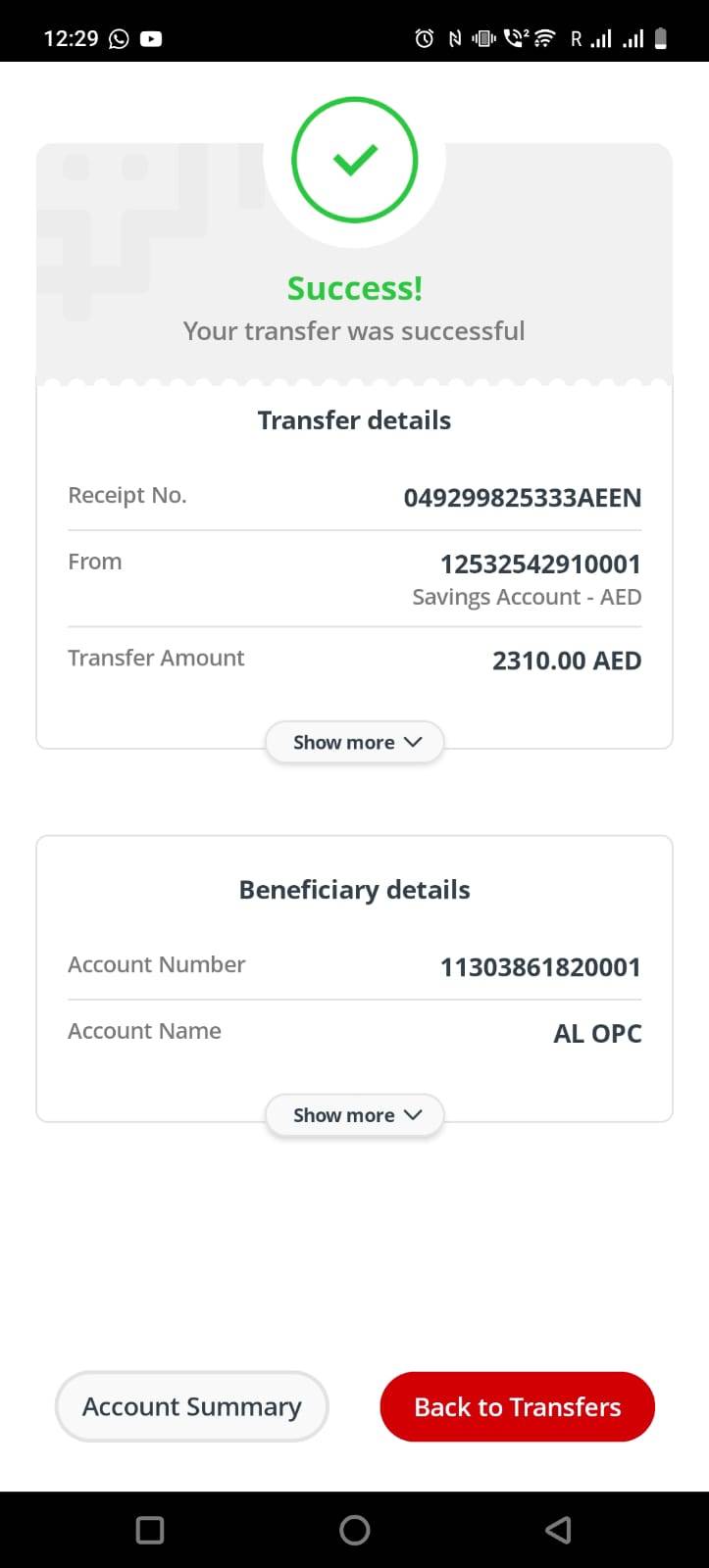This screenshot has height=1568, width=709.
Task: Tap the transfer amount 2310.00 AED
Action: click(x=566, y=661)
